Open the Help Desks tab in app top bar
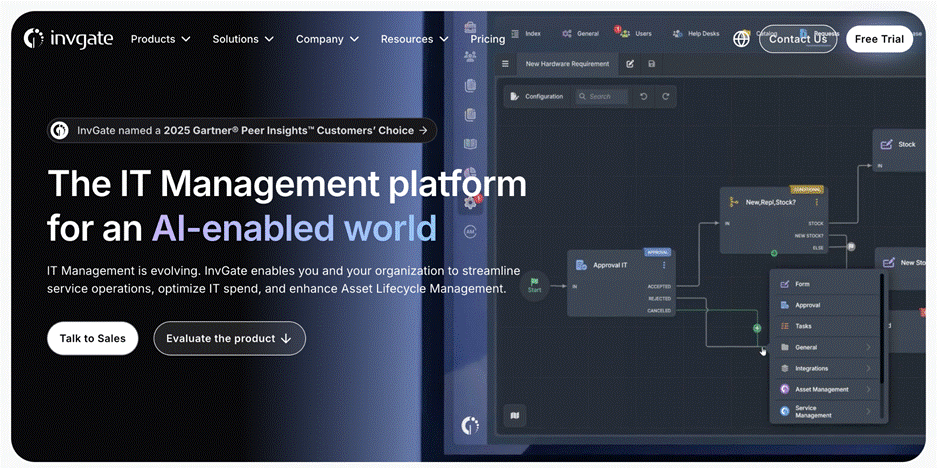This screenshot has height=468, width=937. [696, 33]
